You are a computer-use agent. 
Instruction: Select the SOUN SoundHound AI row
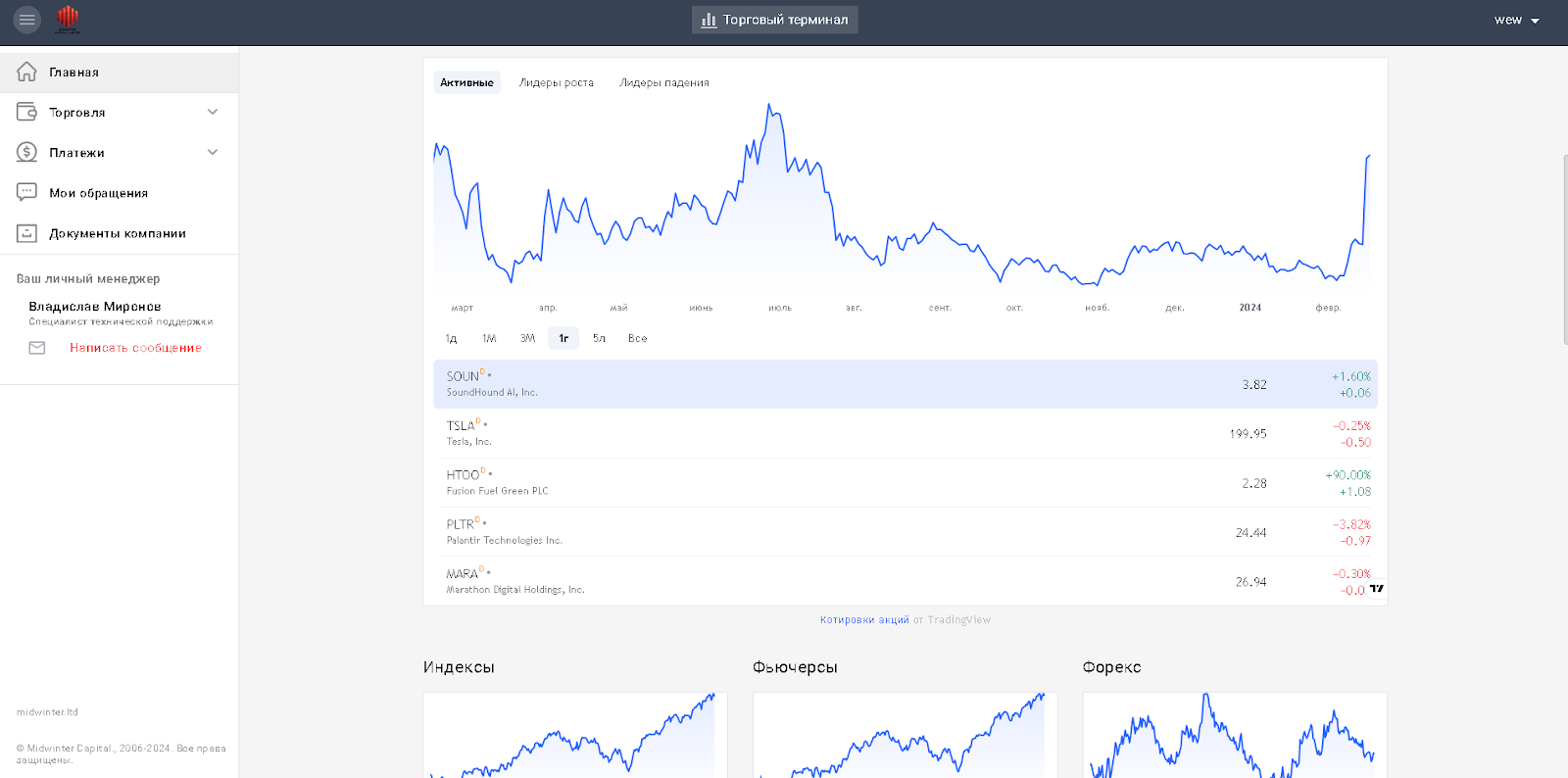[906, 384]
